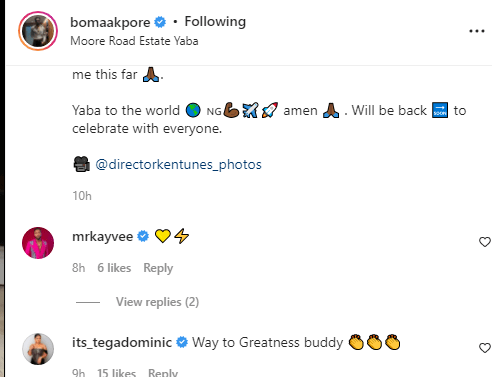Open the three-dot more options menu
This screenshot has height=377, width=492.
[477, 31]
